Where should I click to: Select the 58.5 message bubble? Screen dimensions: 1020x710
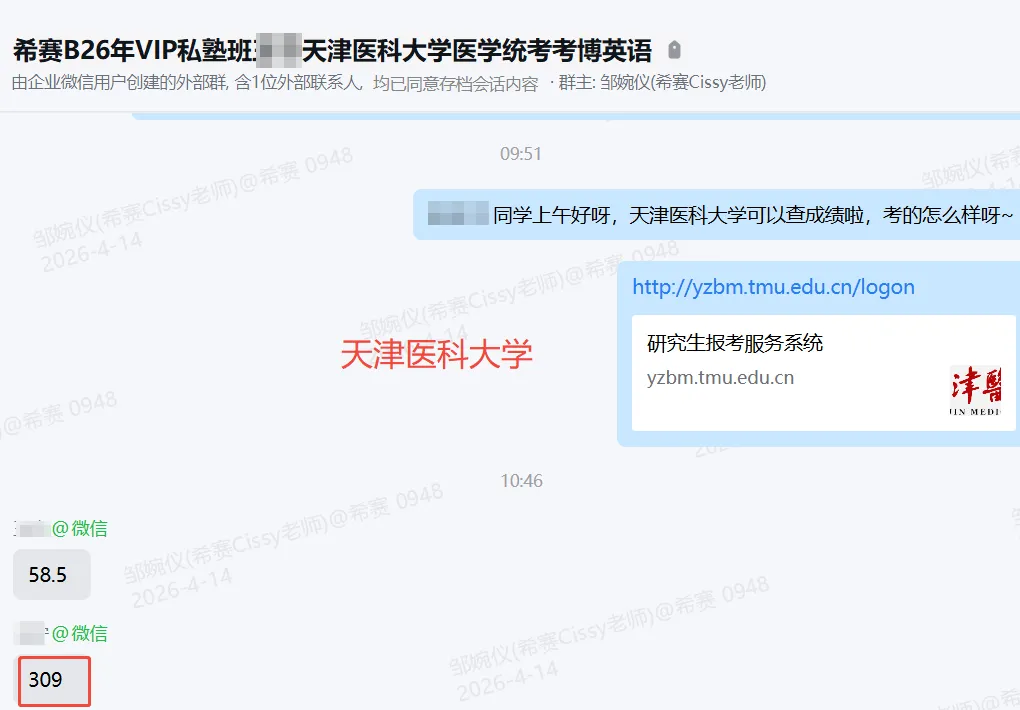pyautogui.click(x=51, y=575)
